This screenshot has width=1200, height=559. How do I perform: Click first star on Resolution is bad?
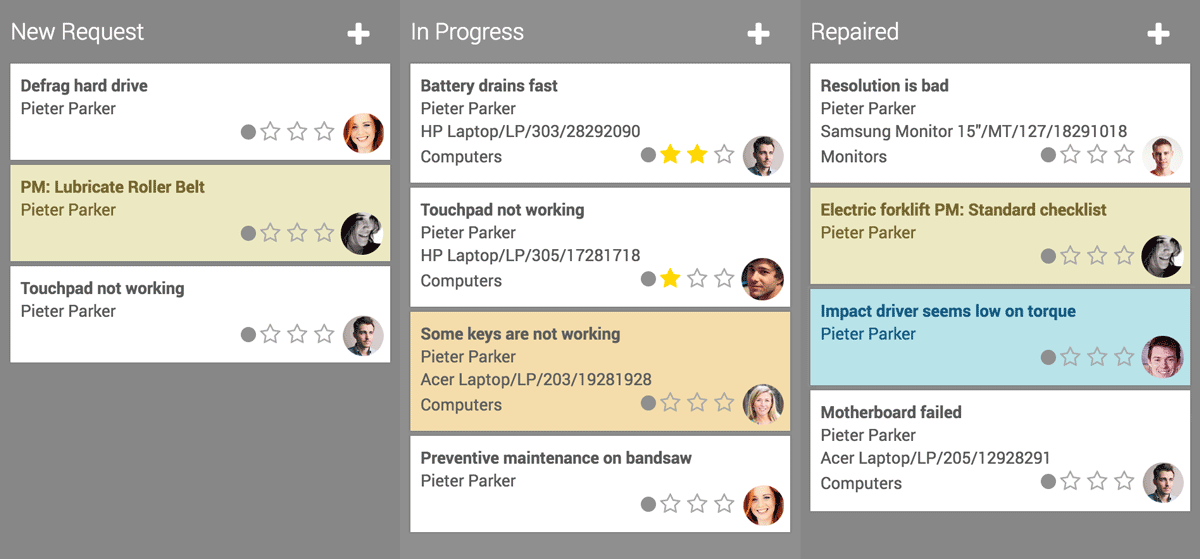[1070, 155]
